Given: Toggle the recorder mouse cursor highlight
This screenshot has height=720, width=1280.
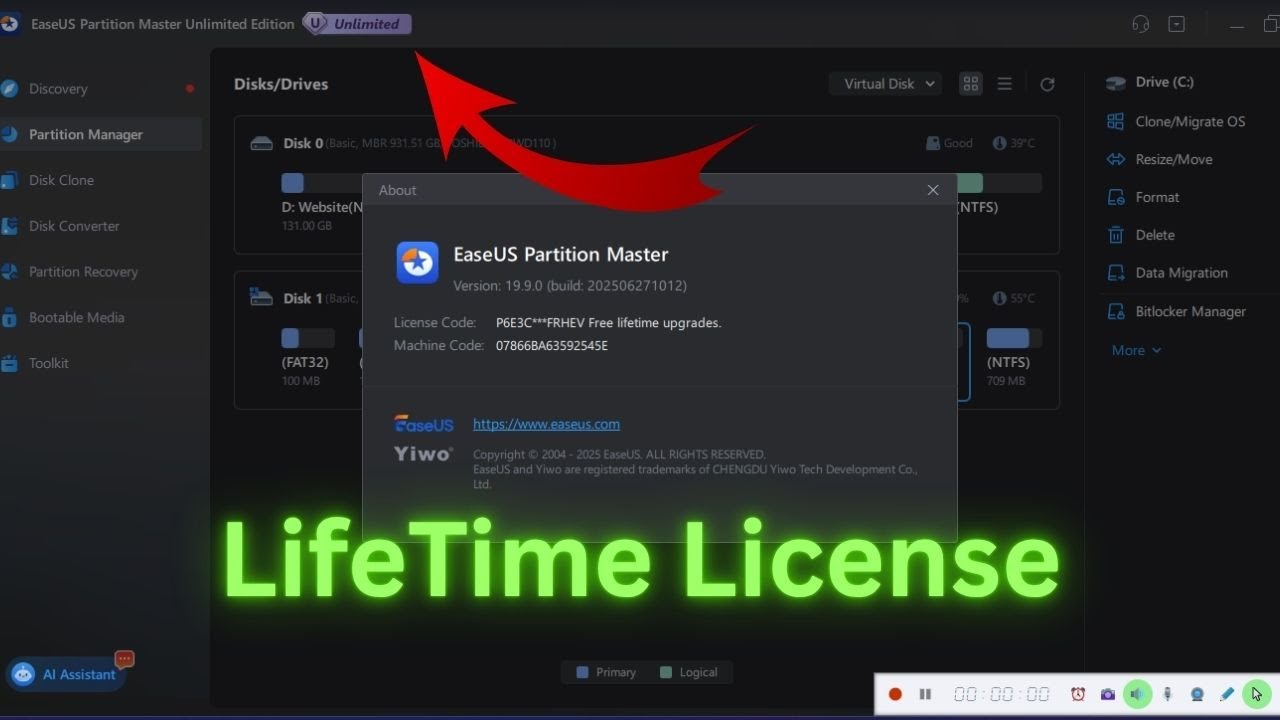Looking at the screenshot, I should click(x=1256, y=694).
